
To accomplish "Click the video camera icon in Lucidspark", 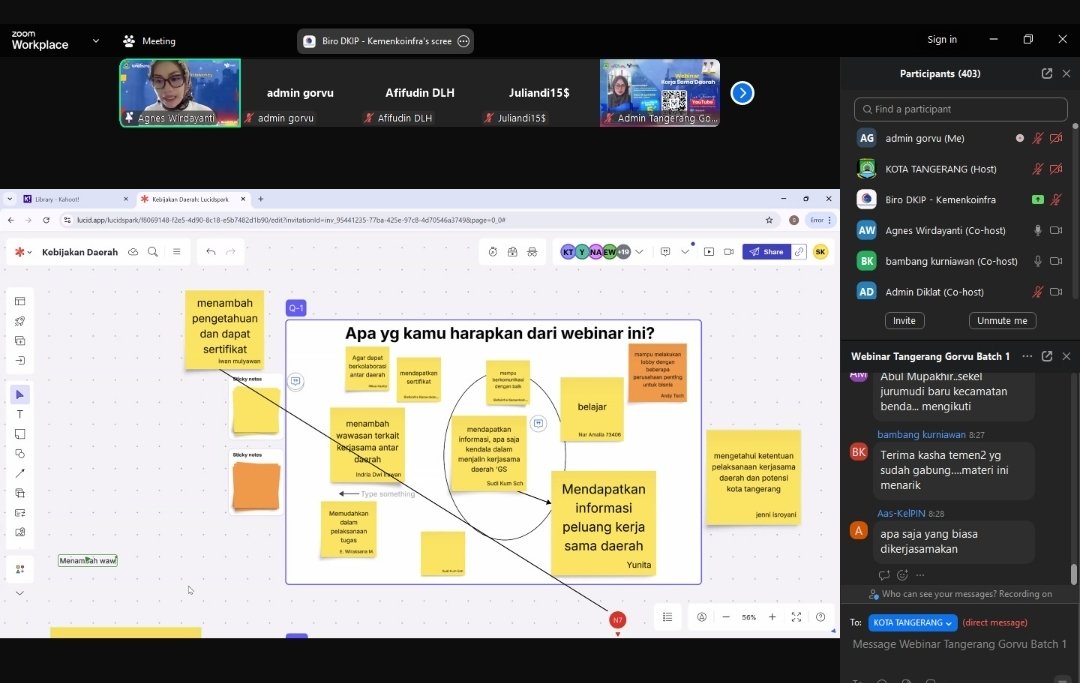I will (729, 252).
